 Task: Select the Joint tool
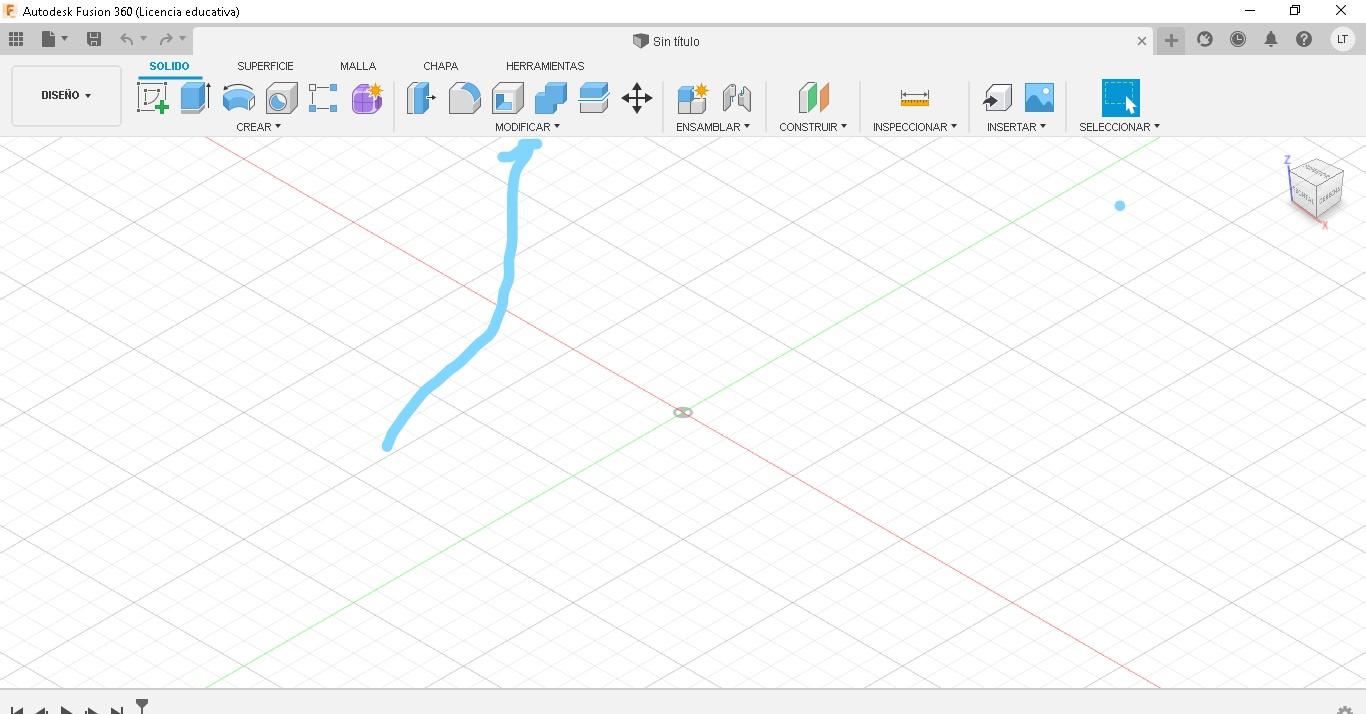[736, 98]
